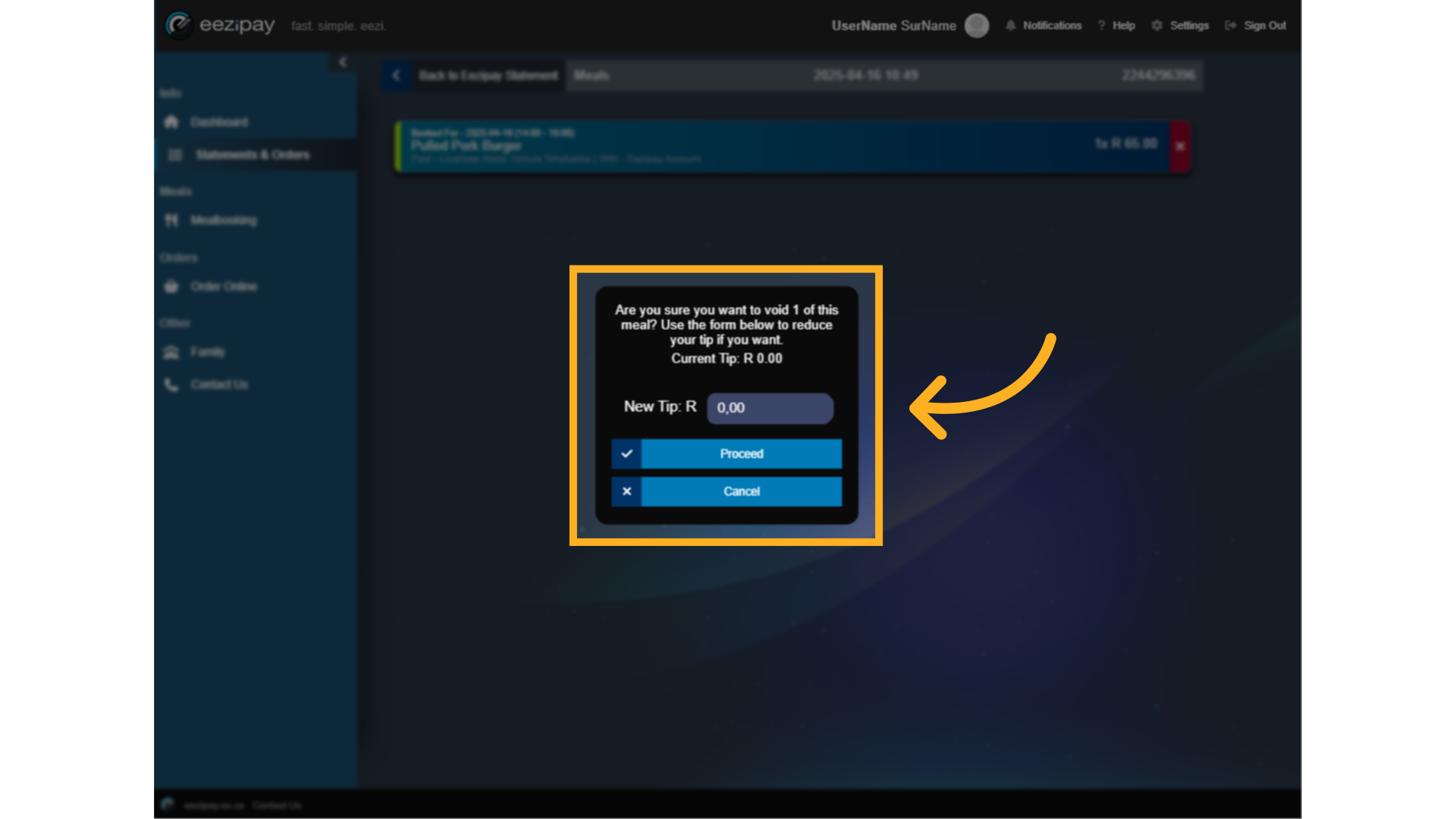Select the Meals header tab

[591, 75]
